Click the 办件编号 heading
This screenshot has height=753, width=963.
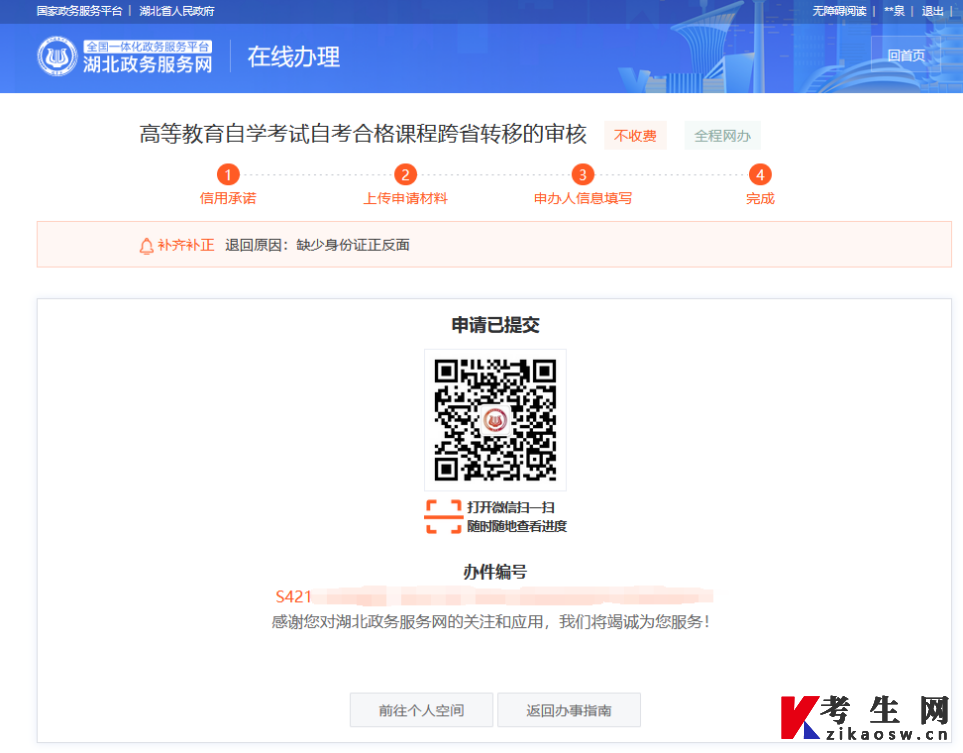tap(495, 572)
